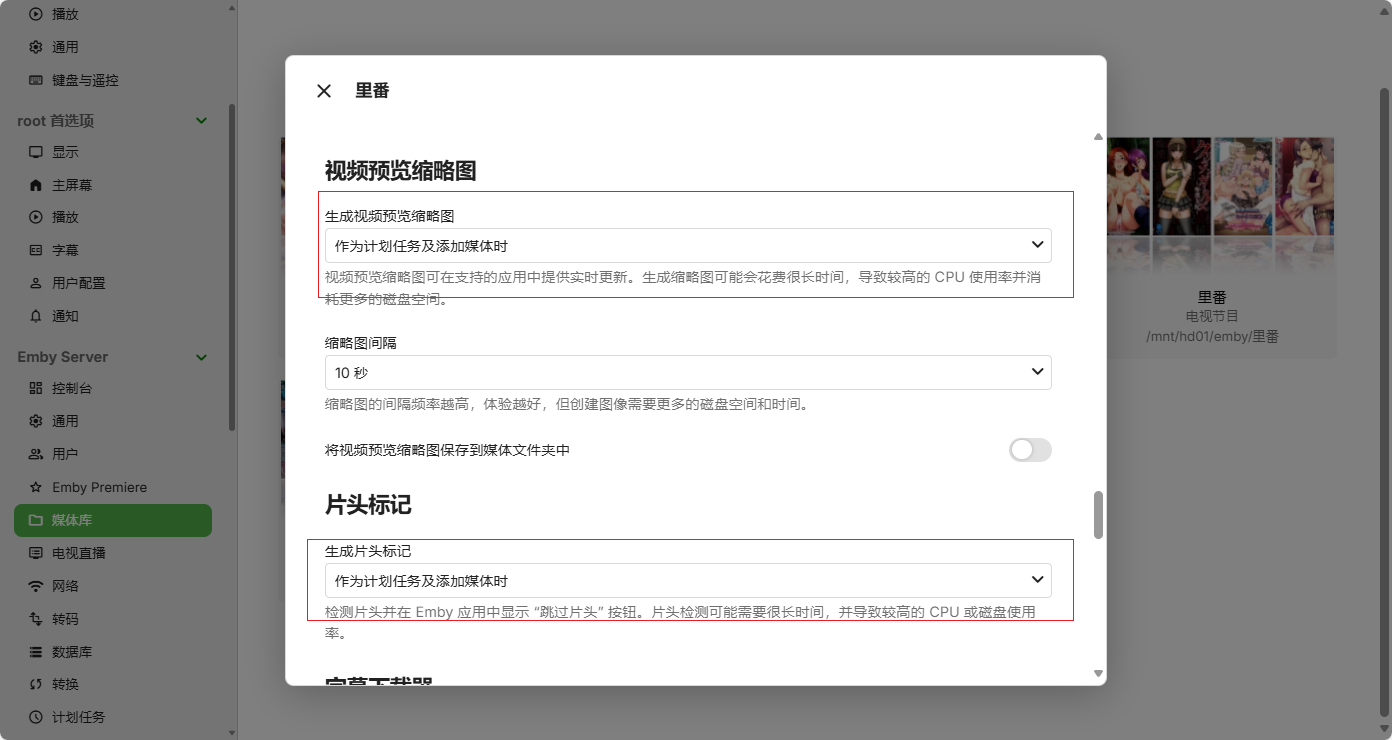Click the 片头标记 section heading

(x=368, y=505)
